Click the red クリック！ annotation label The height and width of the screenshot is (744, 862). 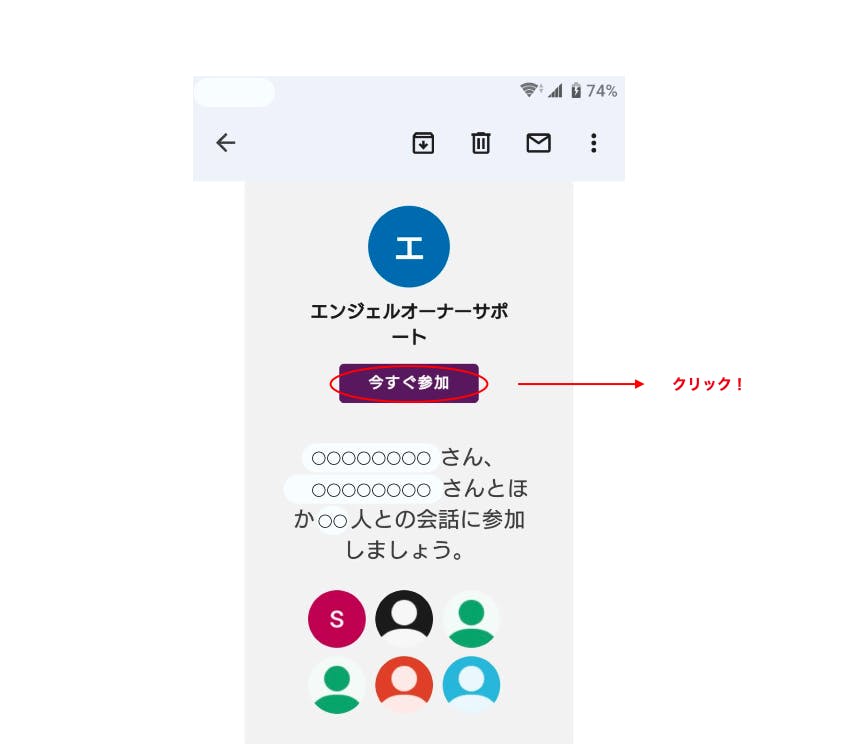[x=708, y=384]
